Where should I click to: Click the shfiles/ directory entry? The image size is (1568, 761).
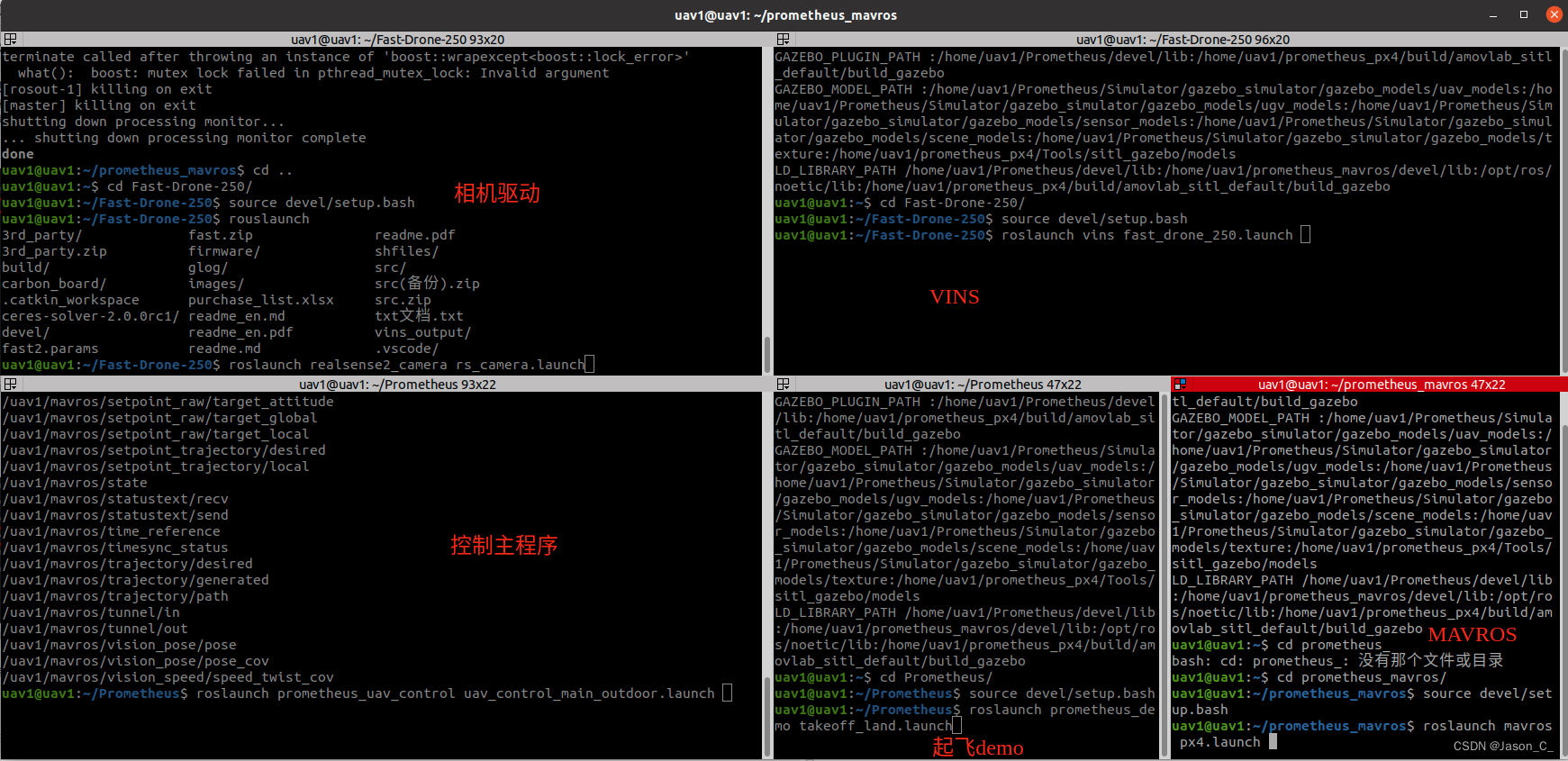[407, 251]
